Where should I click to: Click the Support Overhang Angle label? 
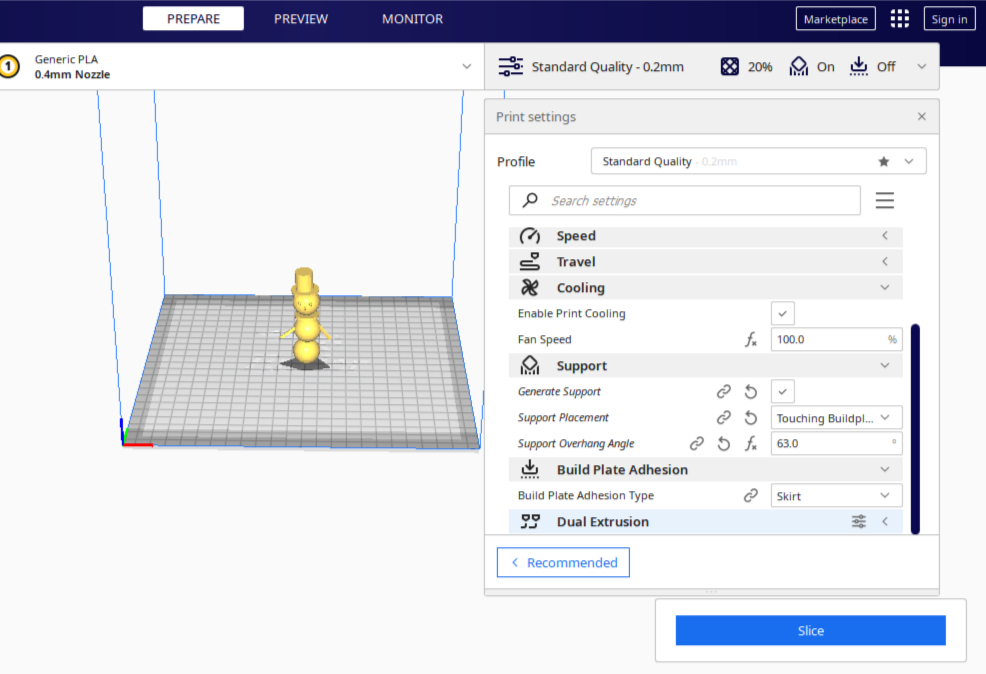pos(576,443)
